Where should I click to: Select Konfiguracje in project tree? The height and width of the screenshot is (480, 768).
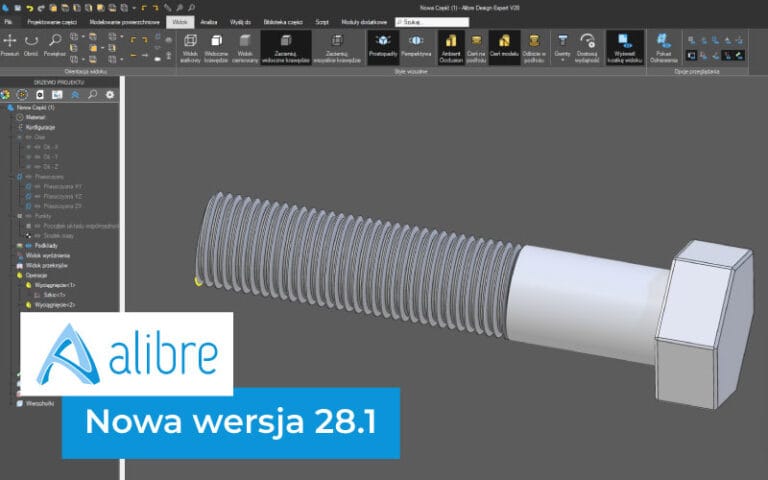point(40,127)
